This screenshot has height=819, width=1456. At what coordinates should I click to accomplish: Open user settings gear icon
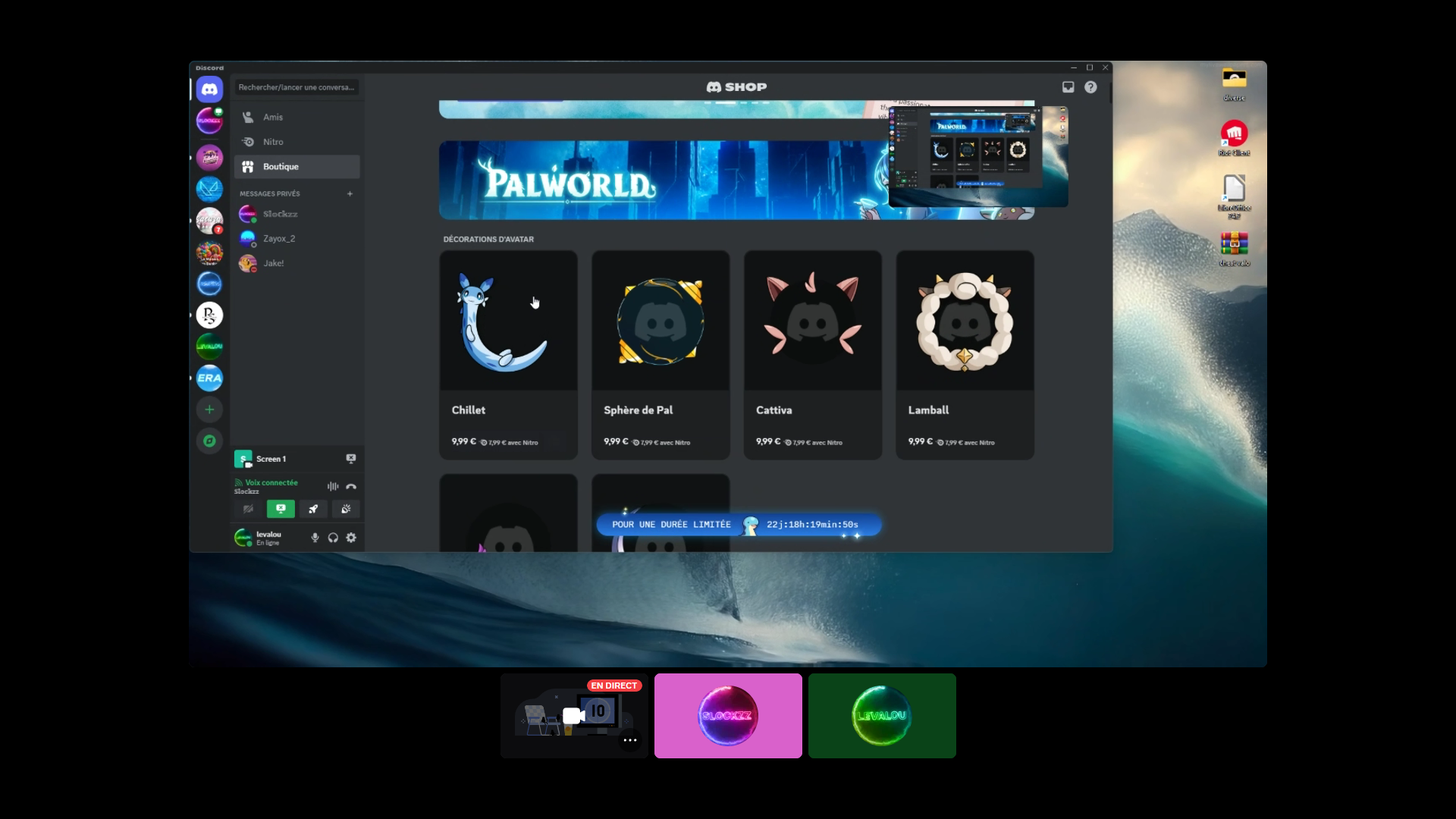click(351, 538)
